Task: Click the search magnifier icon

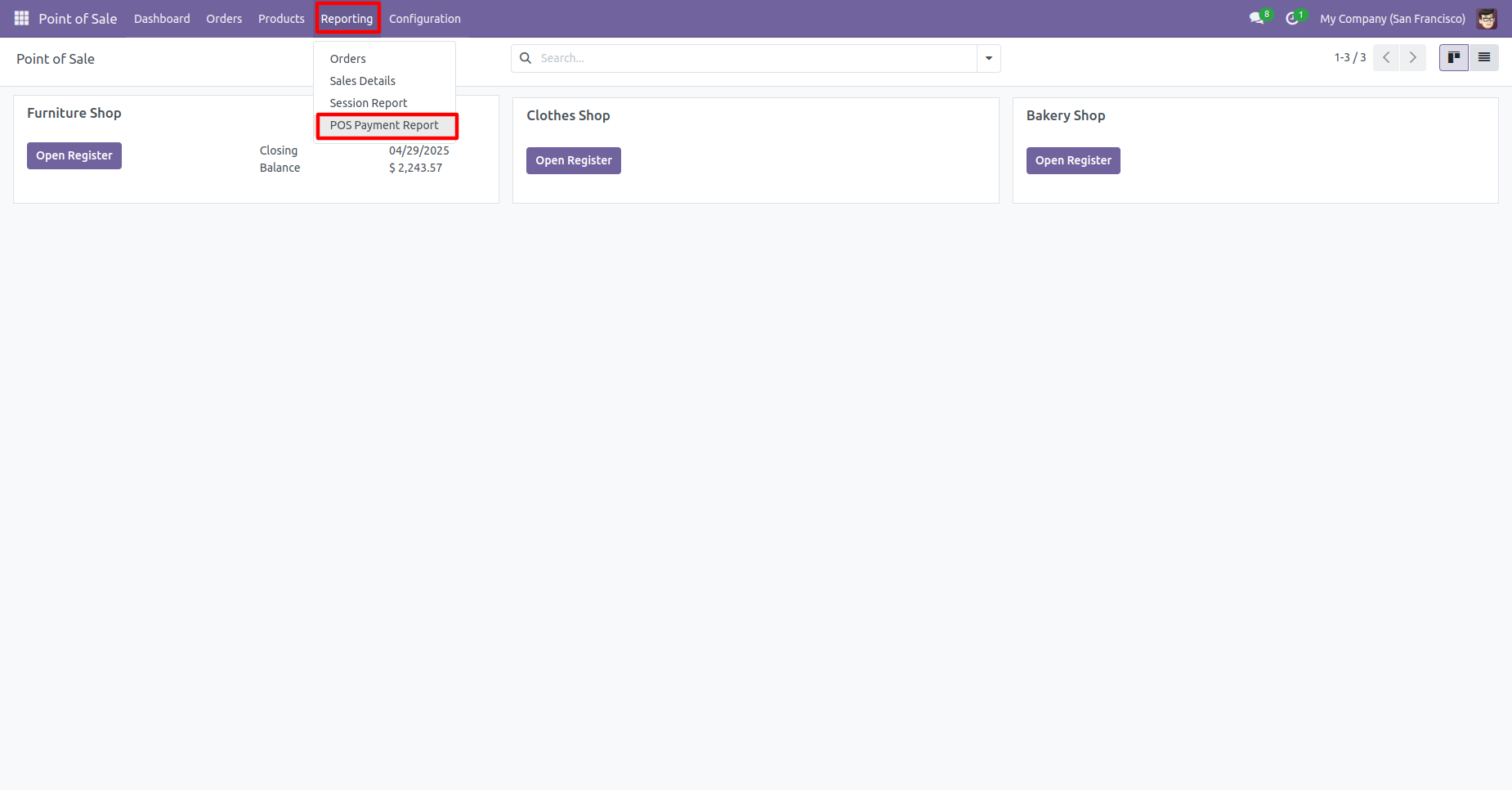Action: point(526,58)
